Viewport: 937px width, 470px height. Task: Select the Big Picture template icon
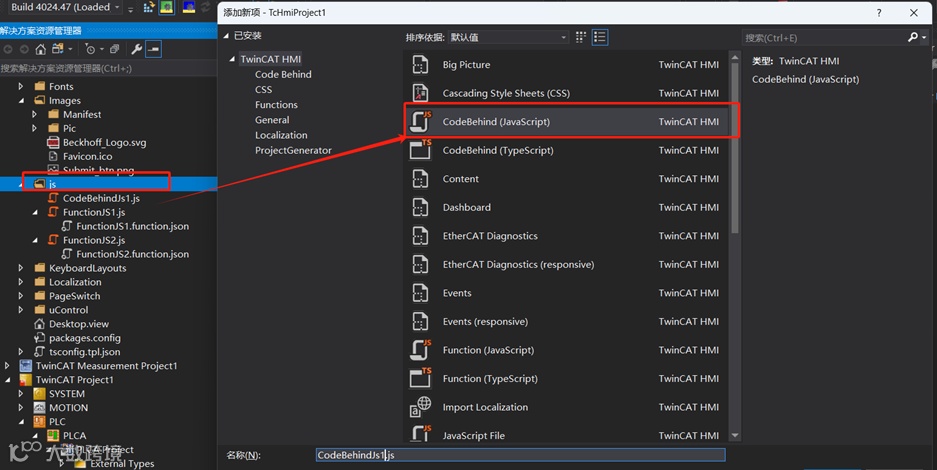pyautogui.click(x=420, y=64)
